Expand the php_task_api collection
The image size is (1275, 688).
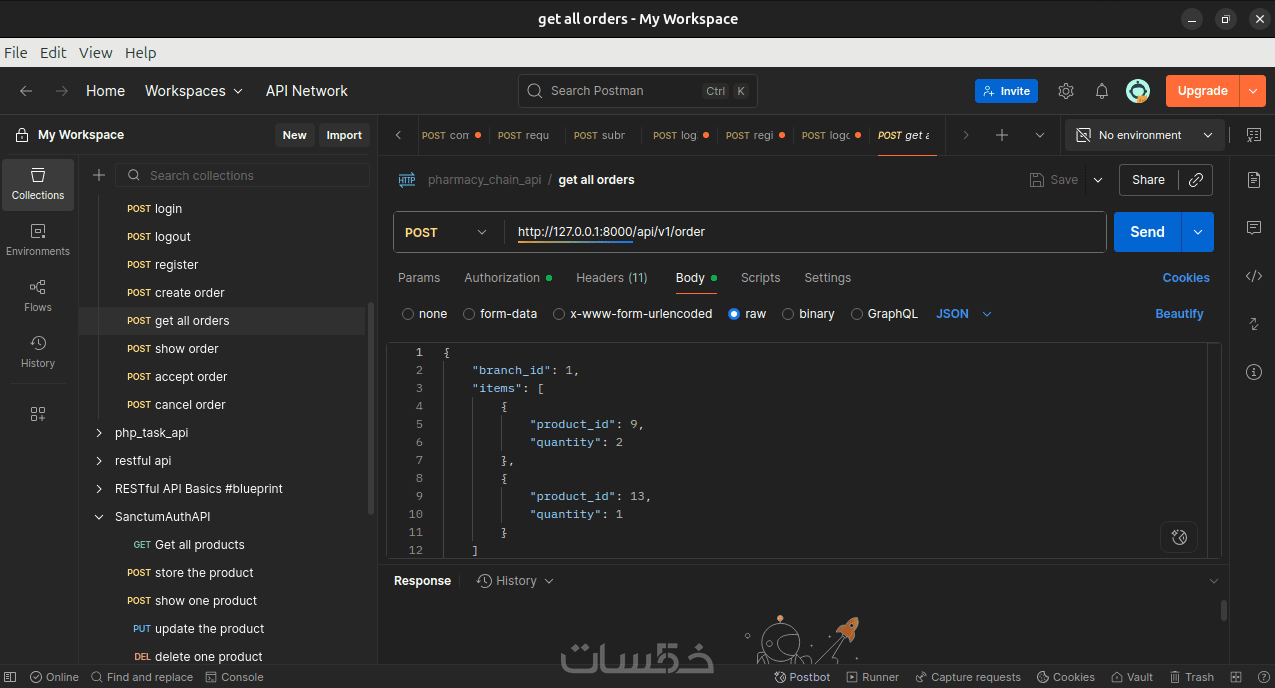[99, 433]
